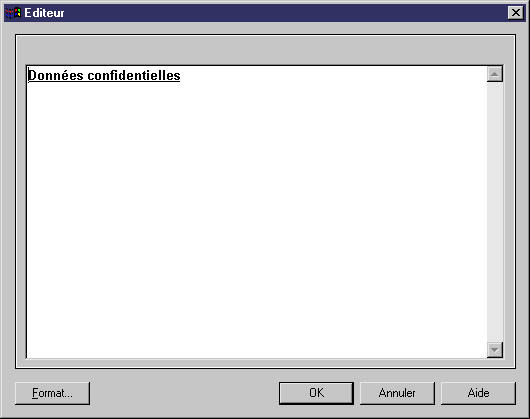Place cursor at end of "Données confidentielles"
This screenshot has height=419, width=530.
(x=181, y=75)
